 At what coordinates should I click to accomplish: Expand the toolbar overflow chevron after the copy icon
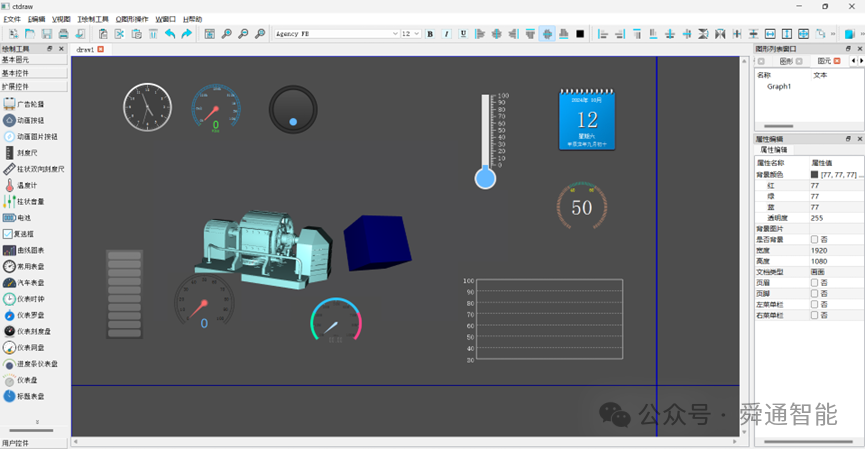(x=833, y=34)
